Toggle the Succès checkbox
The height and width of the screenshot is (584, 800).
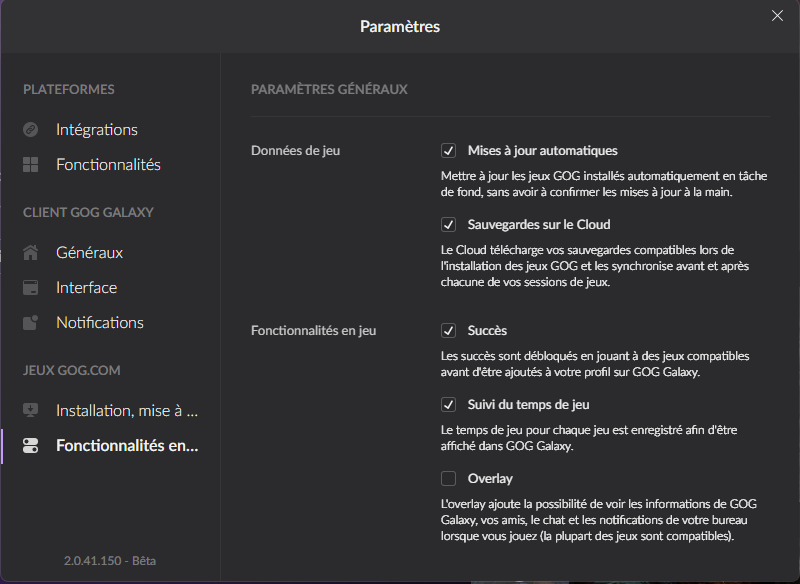point(448,331)
